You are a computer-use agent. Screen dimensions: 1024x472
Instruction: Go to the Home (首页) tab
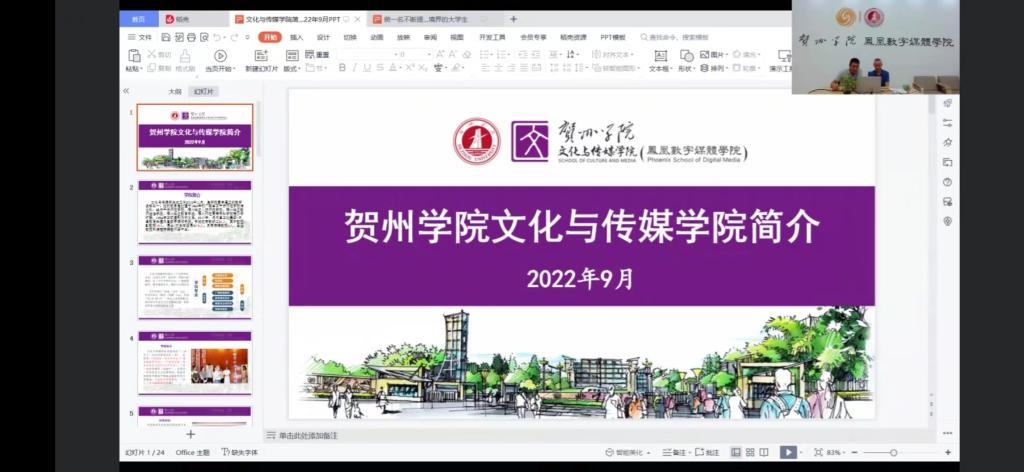(x=139, y=19)
